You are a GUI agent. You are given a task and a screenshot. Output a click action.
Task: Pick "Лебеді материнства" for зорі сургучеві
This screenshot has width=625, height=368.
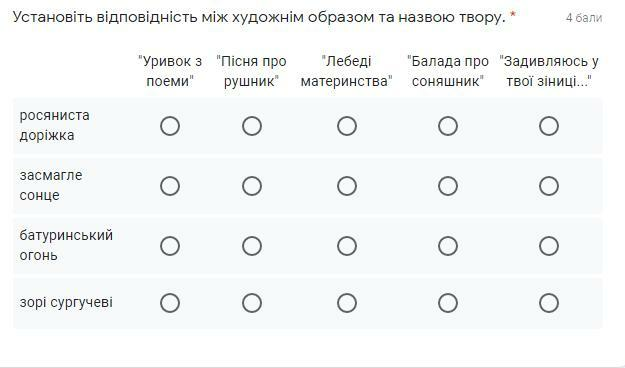[347, 303]
